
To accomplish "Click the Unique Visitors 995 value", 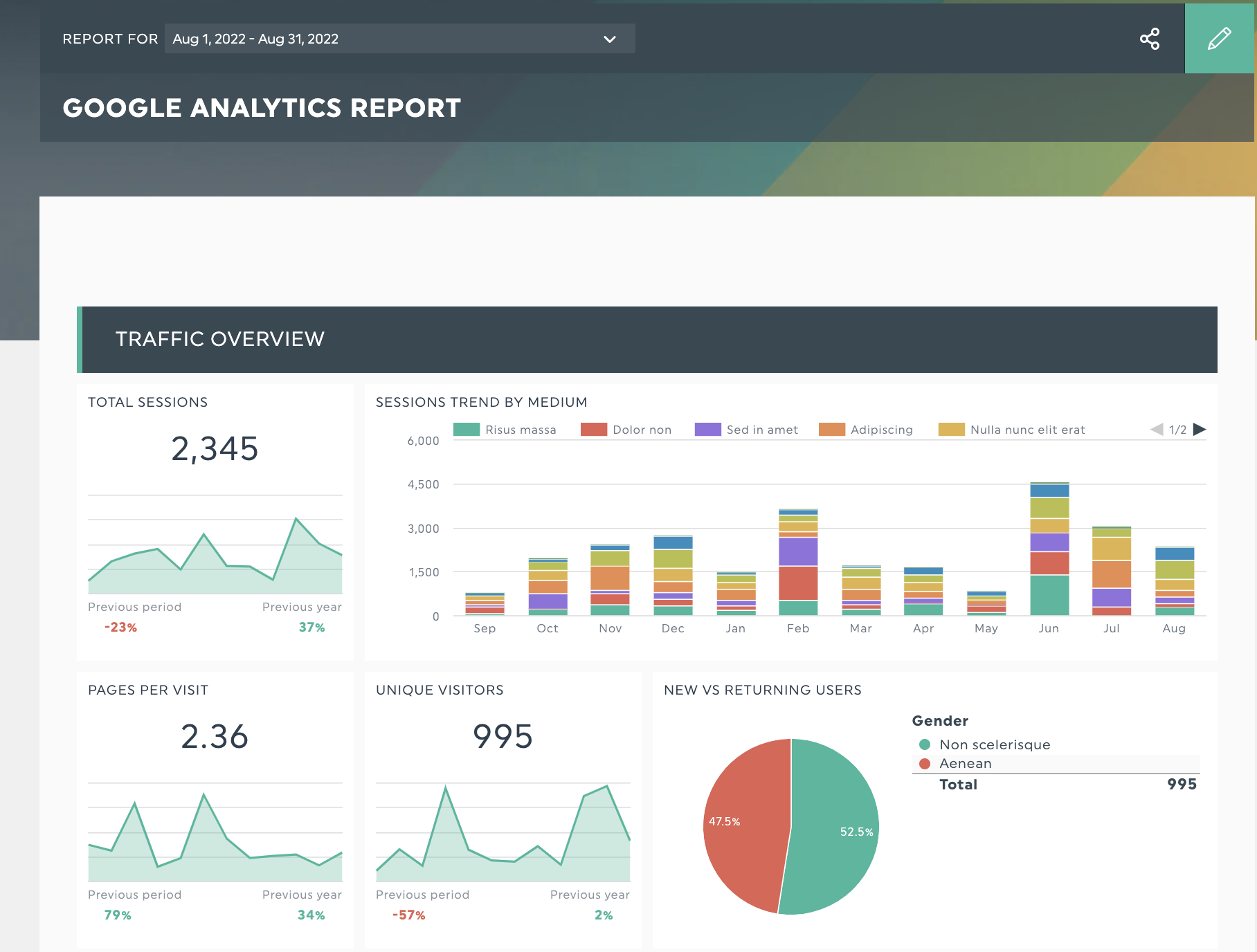I will tap(503, 736).
